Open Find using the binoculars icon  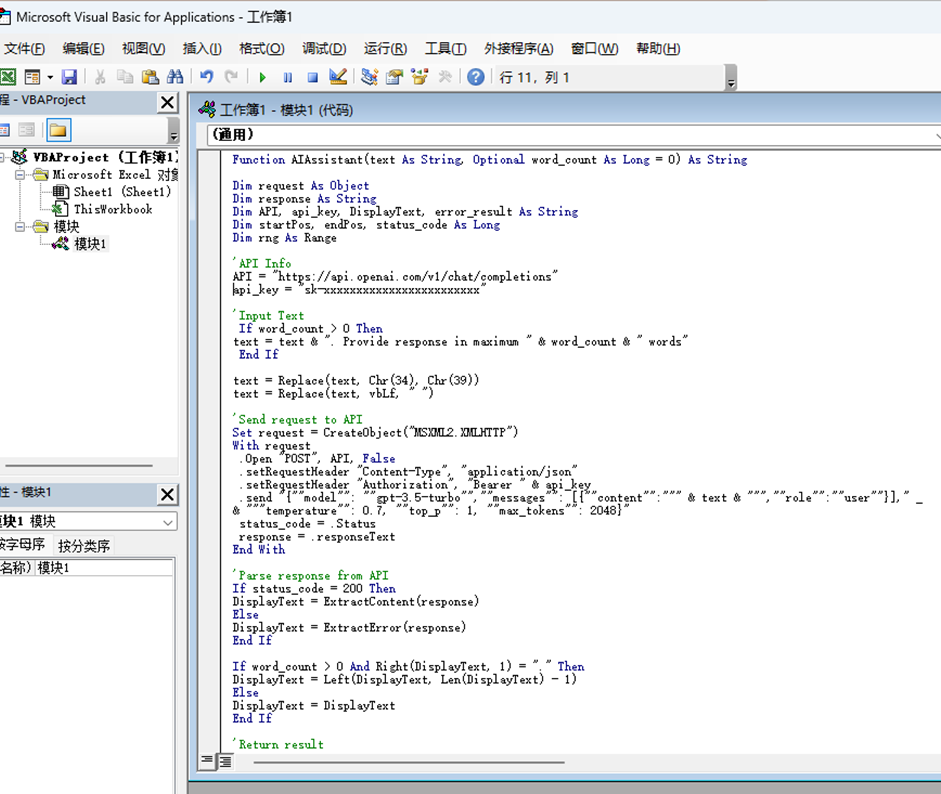[175, 76]
